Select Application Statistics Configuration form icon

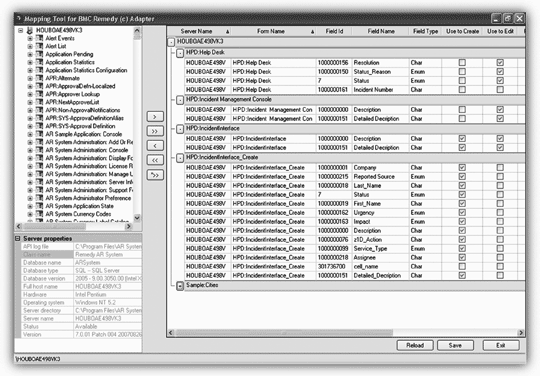(40, 70)
